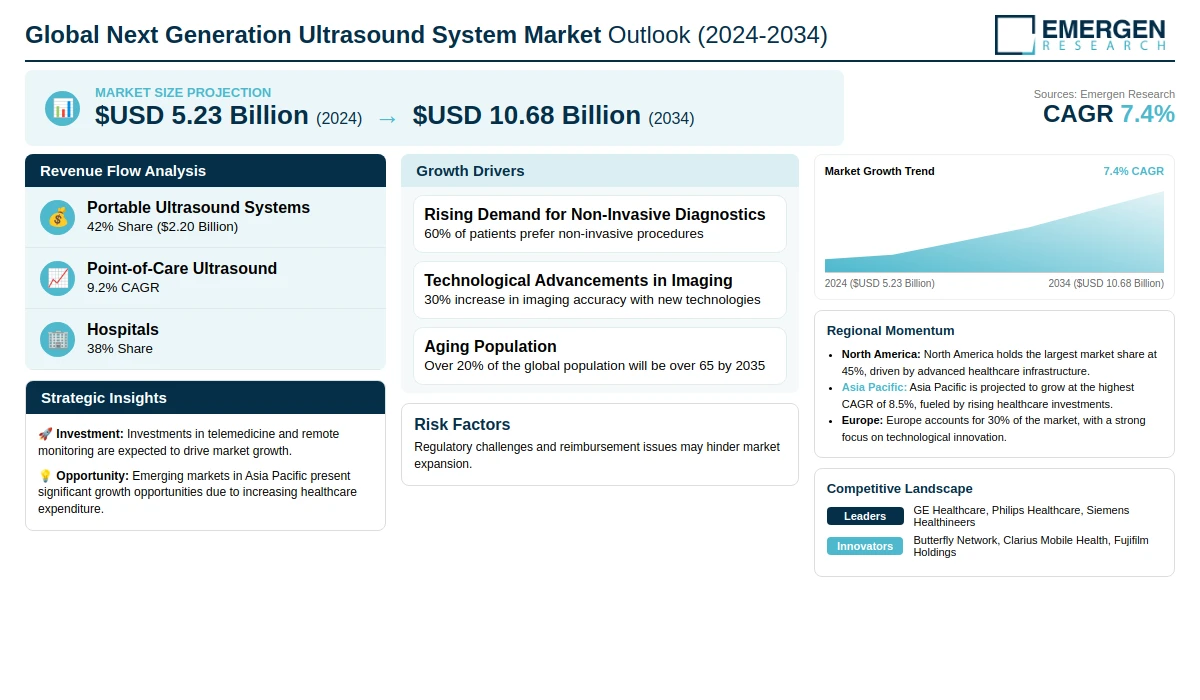Select the money bag icon for Portable Ultrasound Systems
This screenshot has height=700, width=1200.
click(57, 217)
